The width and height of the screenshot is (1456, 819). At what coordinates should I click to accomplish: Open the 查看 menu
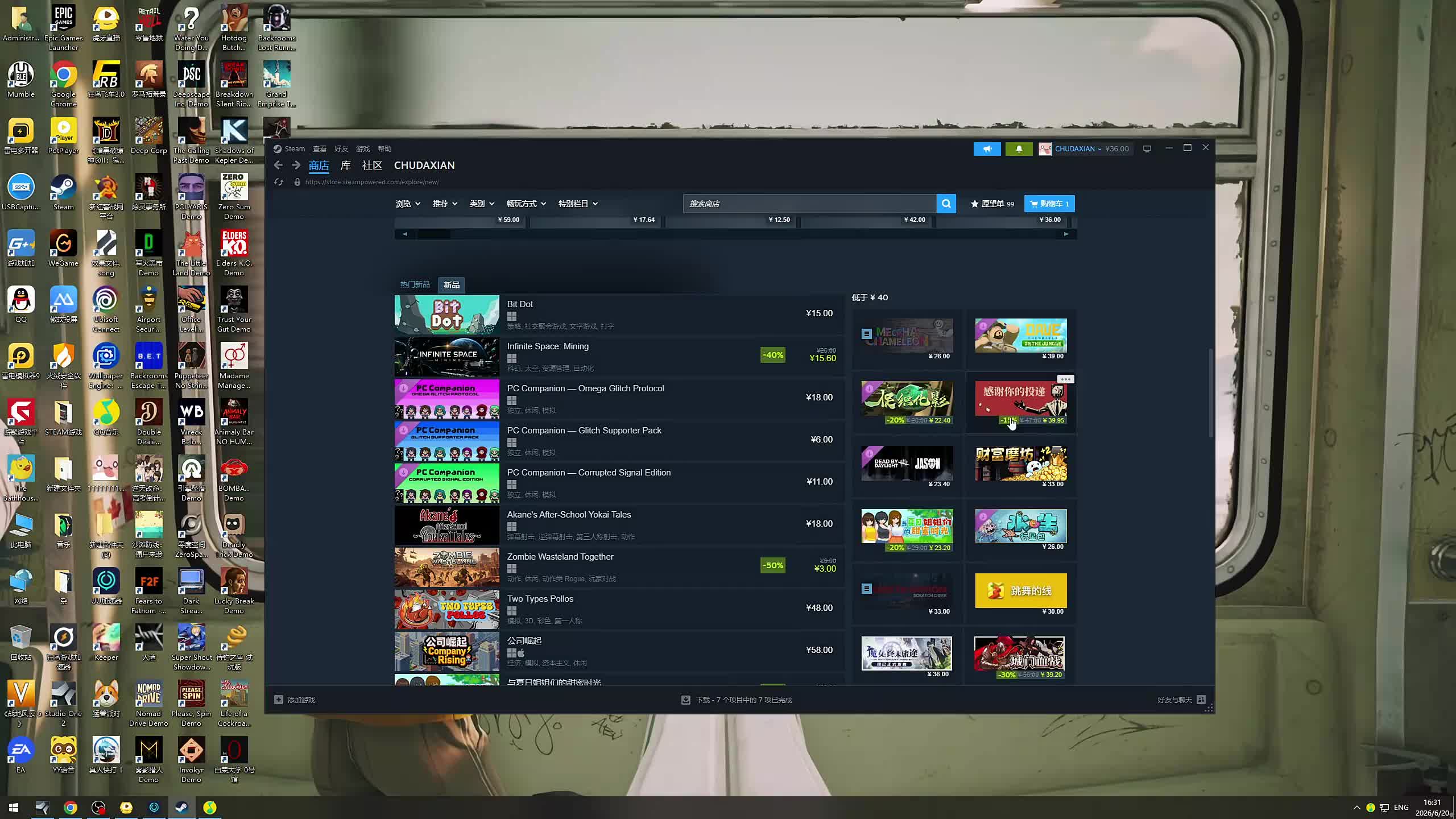tap(320, 149)
